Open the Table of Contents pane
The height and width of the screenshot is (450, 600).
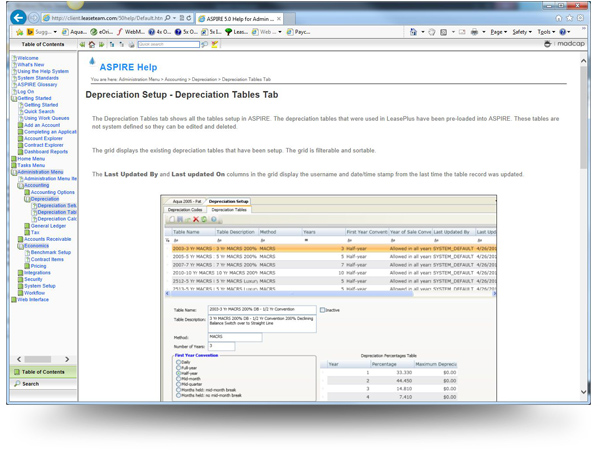43,372
